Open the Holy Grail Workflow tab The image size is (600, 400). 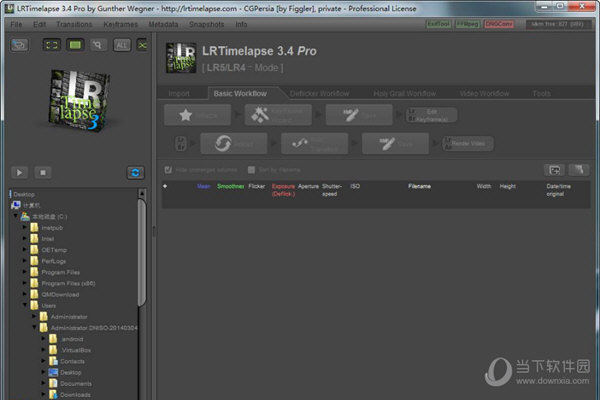point(404,93)
